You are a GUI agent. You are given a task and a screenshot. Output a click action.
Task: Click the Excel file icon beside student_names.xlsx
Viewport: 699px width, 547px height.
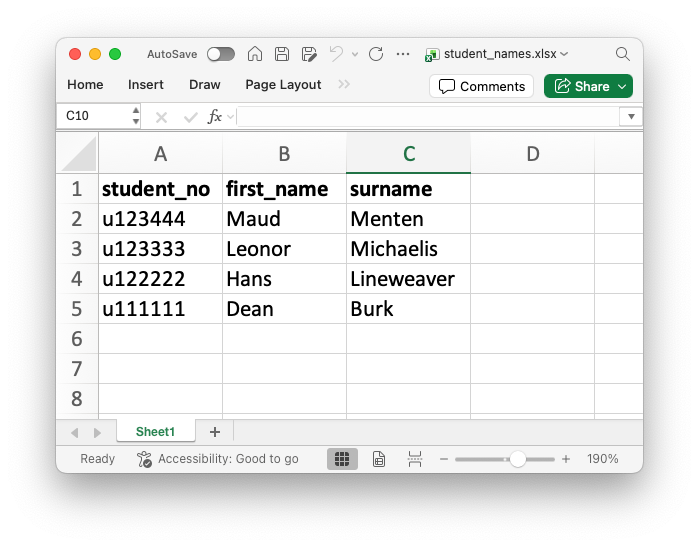click(432, 55)
